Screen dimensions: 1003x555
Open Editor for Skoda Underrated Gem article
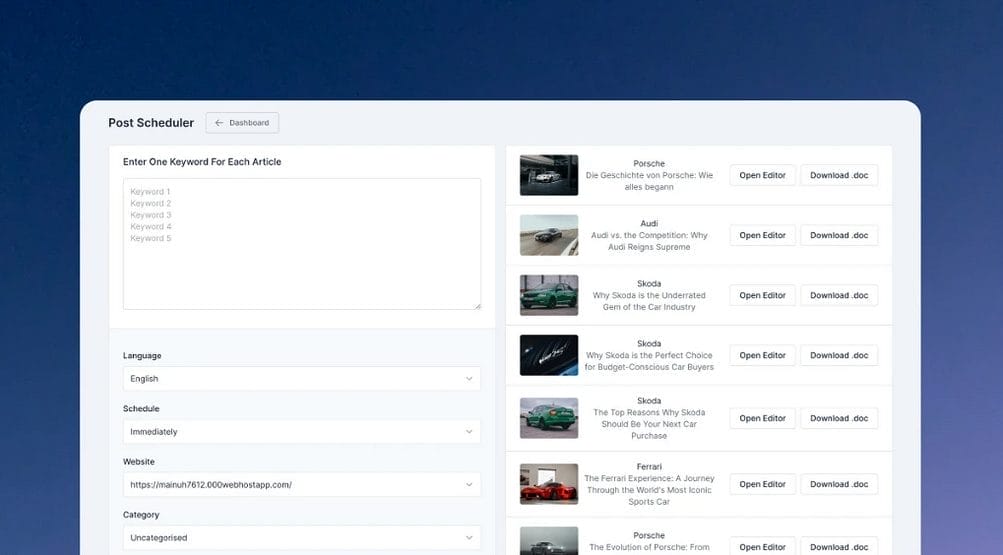pyautogui.click(x=762, y=295)
